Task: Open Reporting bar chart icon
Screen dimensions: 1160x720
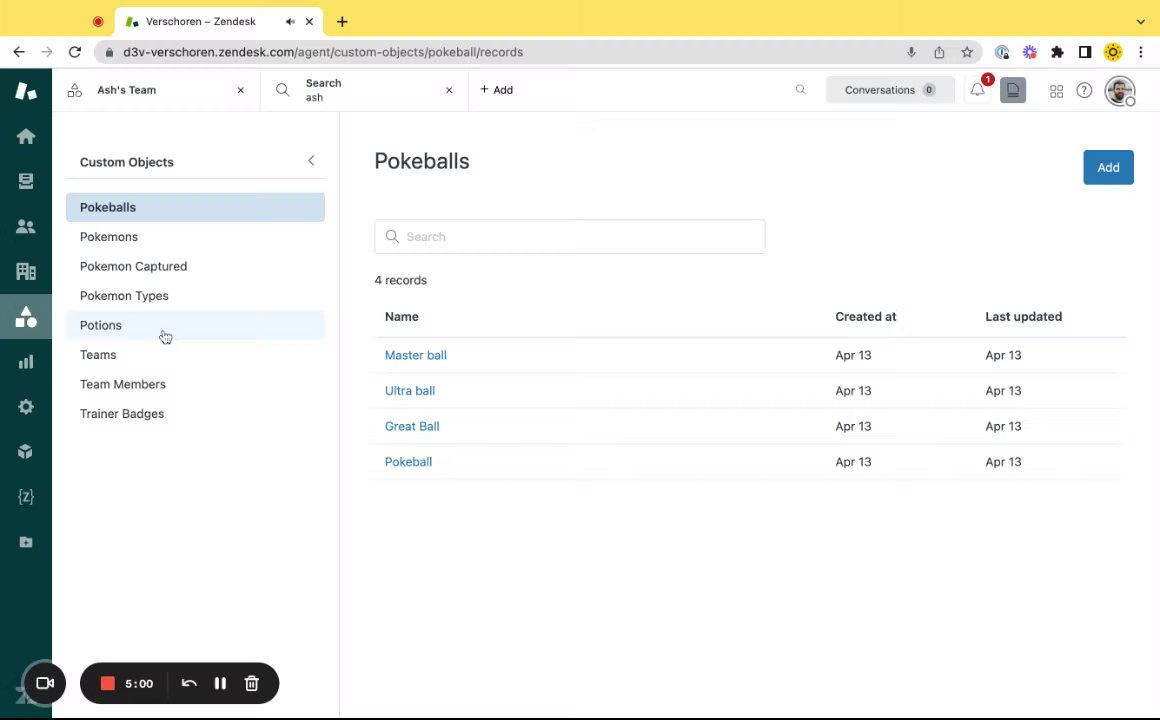Action: tap(26, 362)
